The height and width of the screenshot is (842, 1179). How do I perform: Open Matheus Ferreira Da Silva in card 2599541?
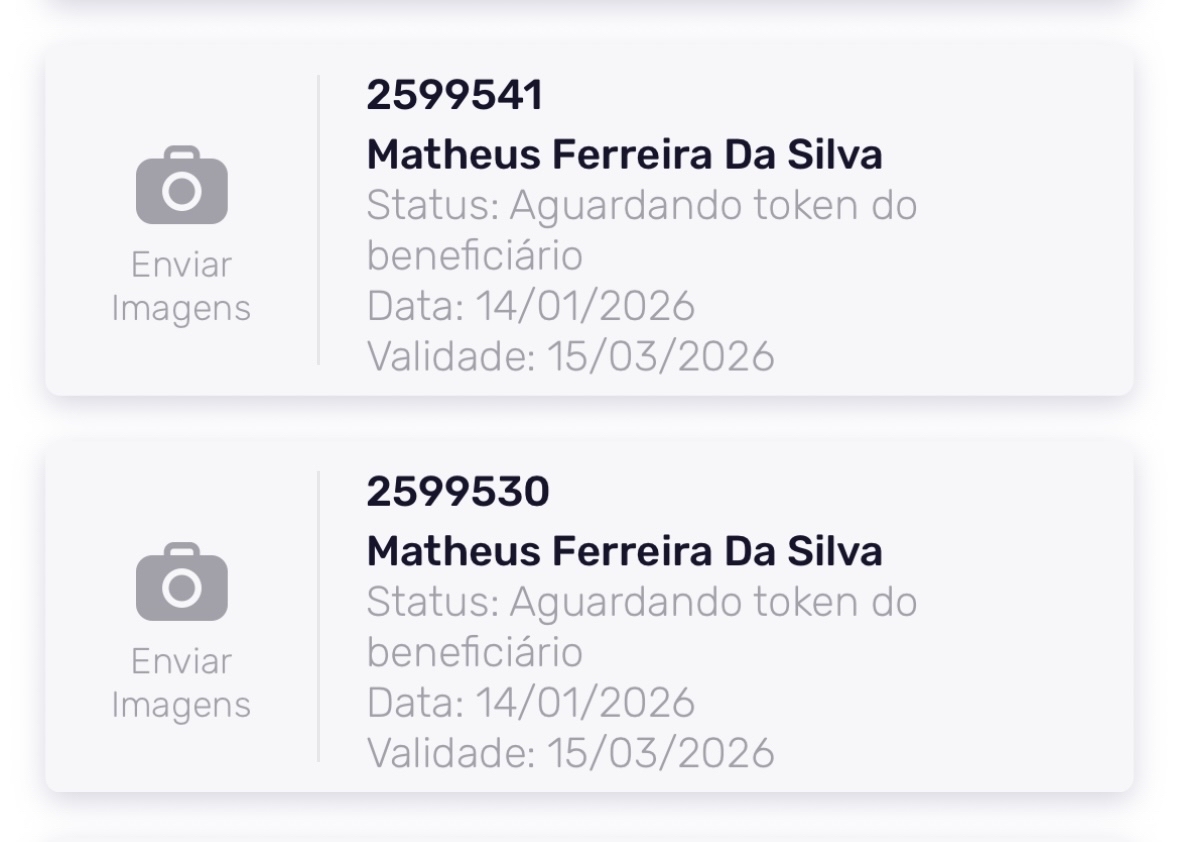624,155
